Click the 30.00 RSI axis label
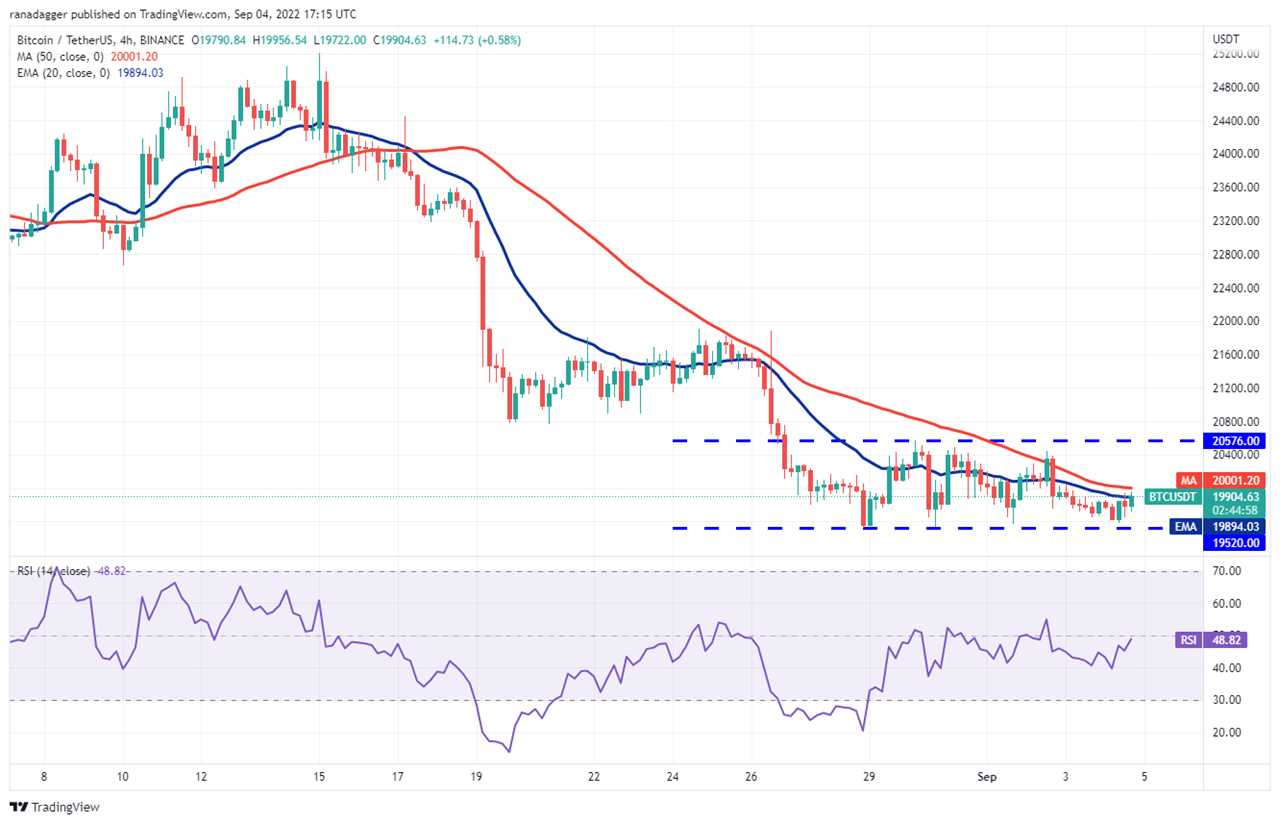This screenshot has height=824, width=1280. click(1227, 700)
